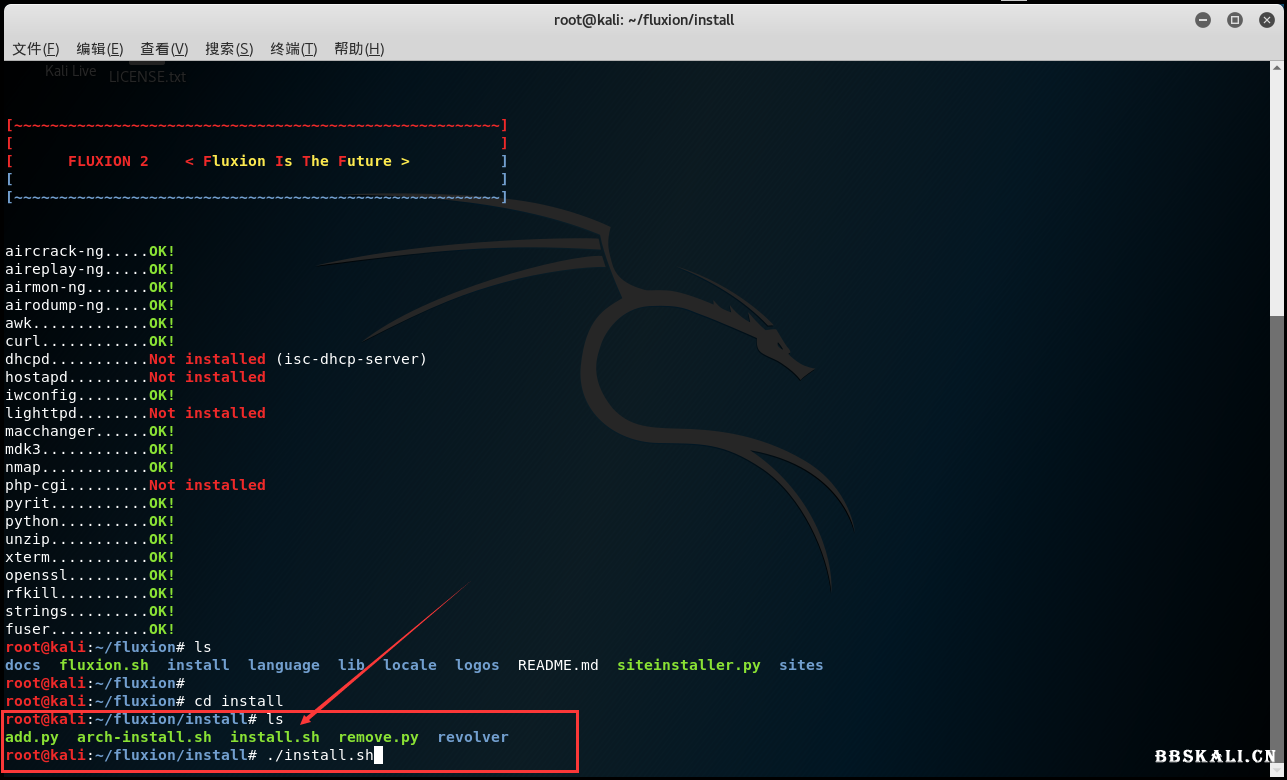The image size is (1287, 780).
Task: Open the 帮助(H) menu
Action: pyautogui.click(x=359, y=49)
